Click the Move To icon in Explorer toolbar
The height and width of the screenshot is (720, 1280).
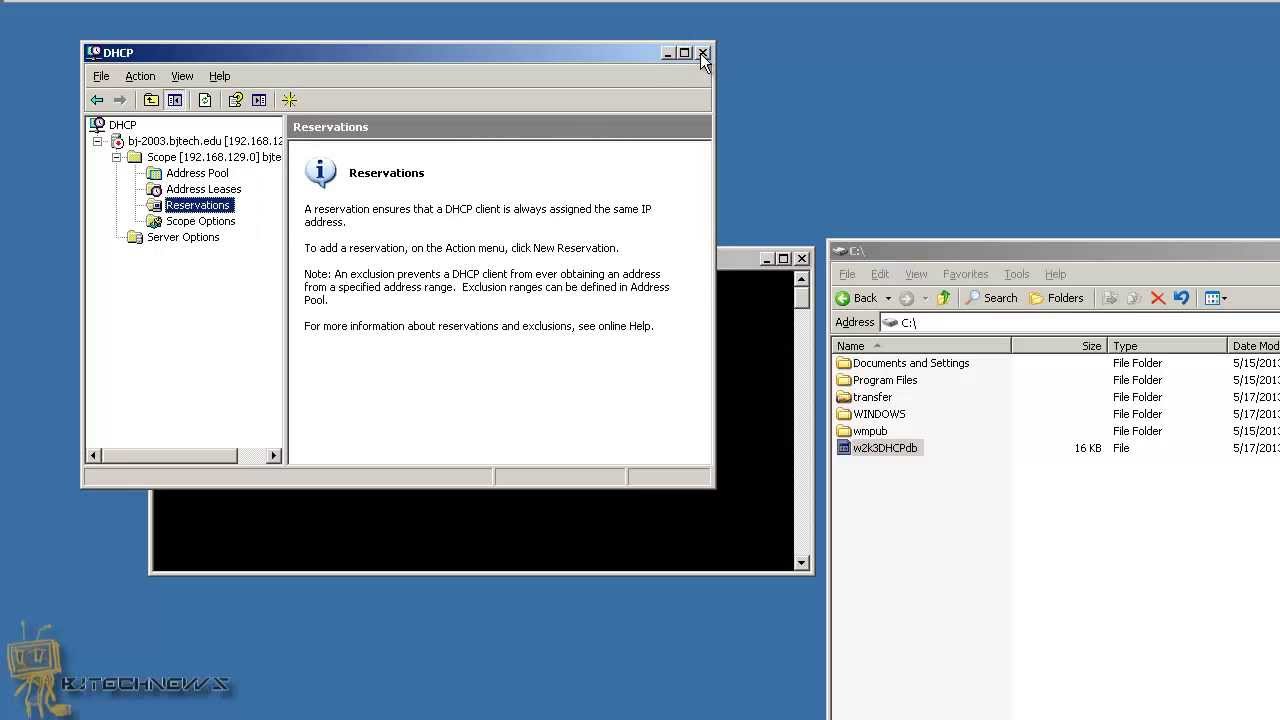click(1110, 298)
